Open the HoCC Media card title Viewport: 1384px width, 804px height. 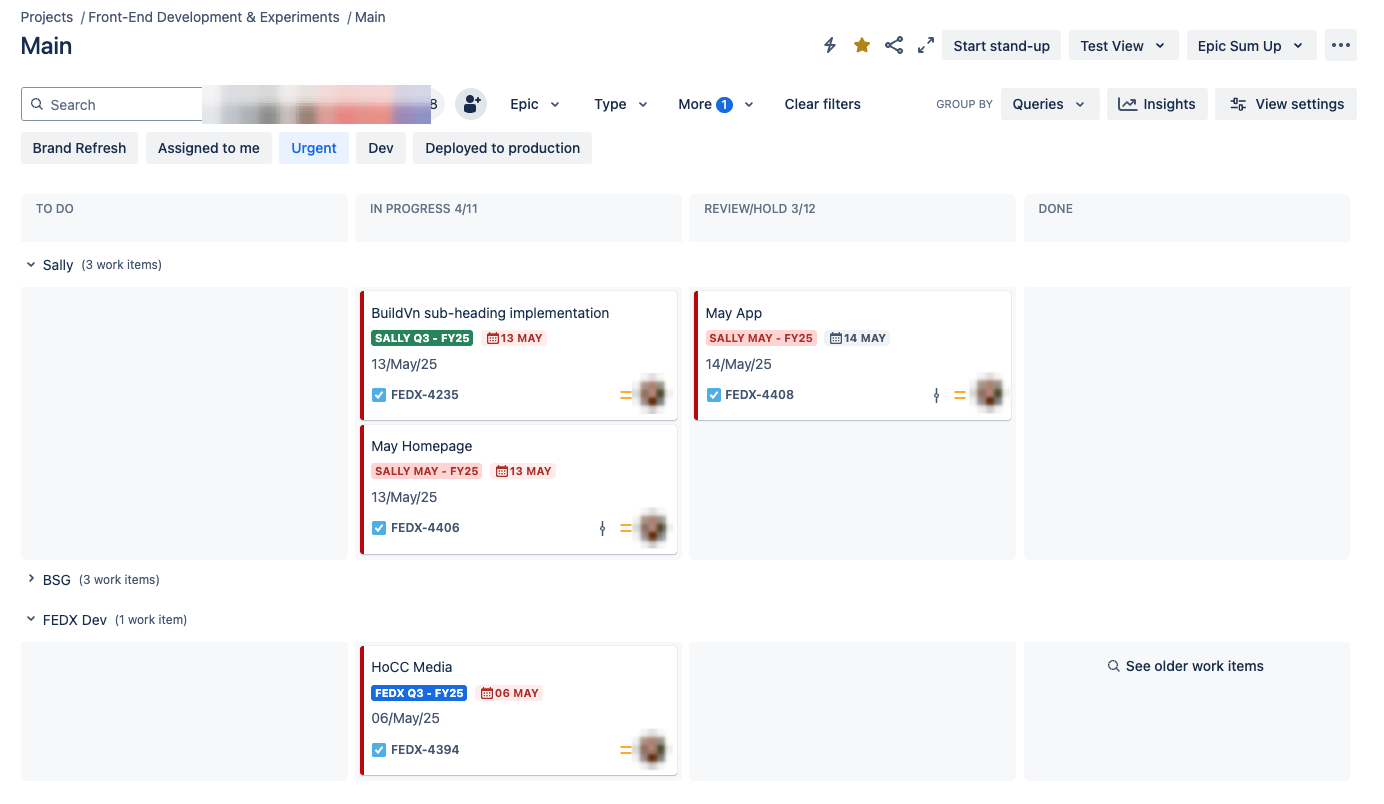[412, 667]
